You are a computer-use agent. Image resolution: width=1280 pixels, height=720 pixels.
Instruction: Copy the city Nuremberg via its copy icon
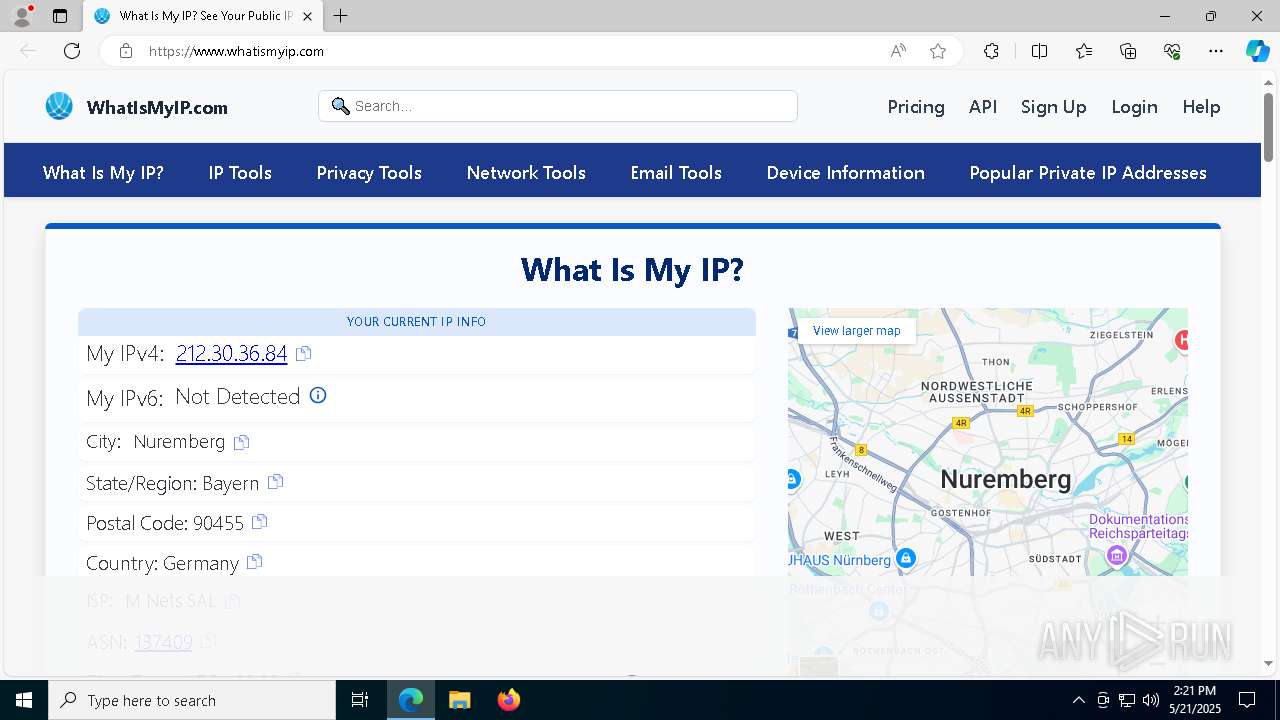[241, 442]
